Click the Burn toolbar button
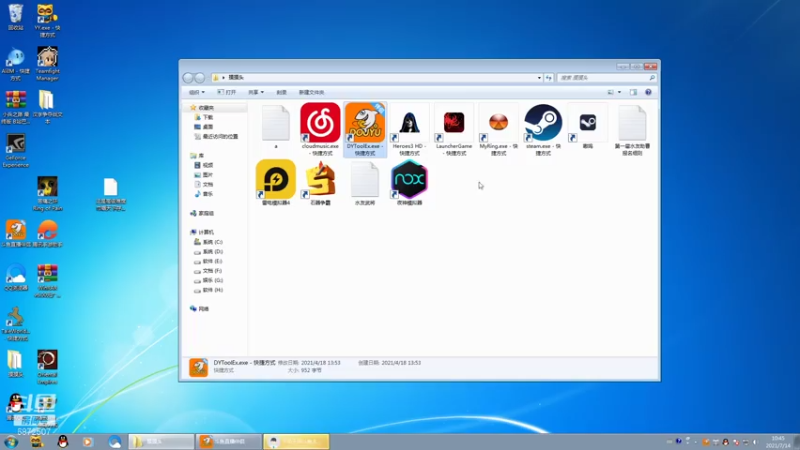The width and height of the screenshot is (800, 450). click(282, 92)
